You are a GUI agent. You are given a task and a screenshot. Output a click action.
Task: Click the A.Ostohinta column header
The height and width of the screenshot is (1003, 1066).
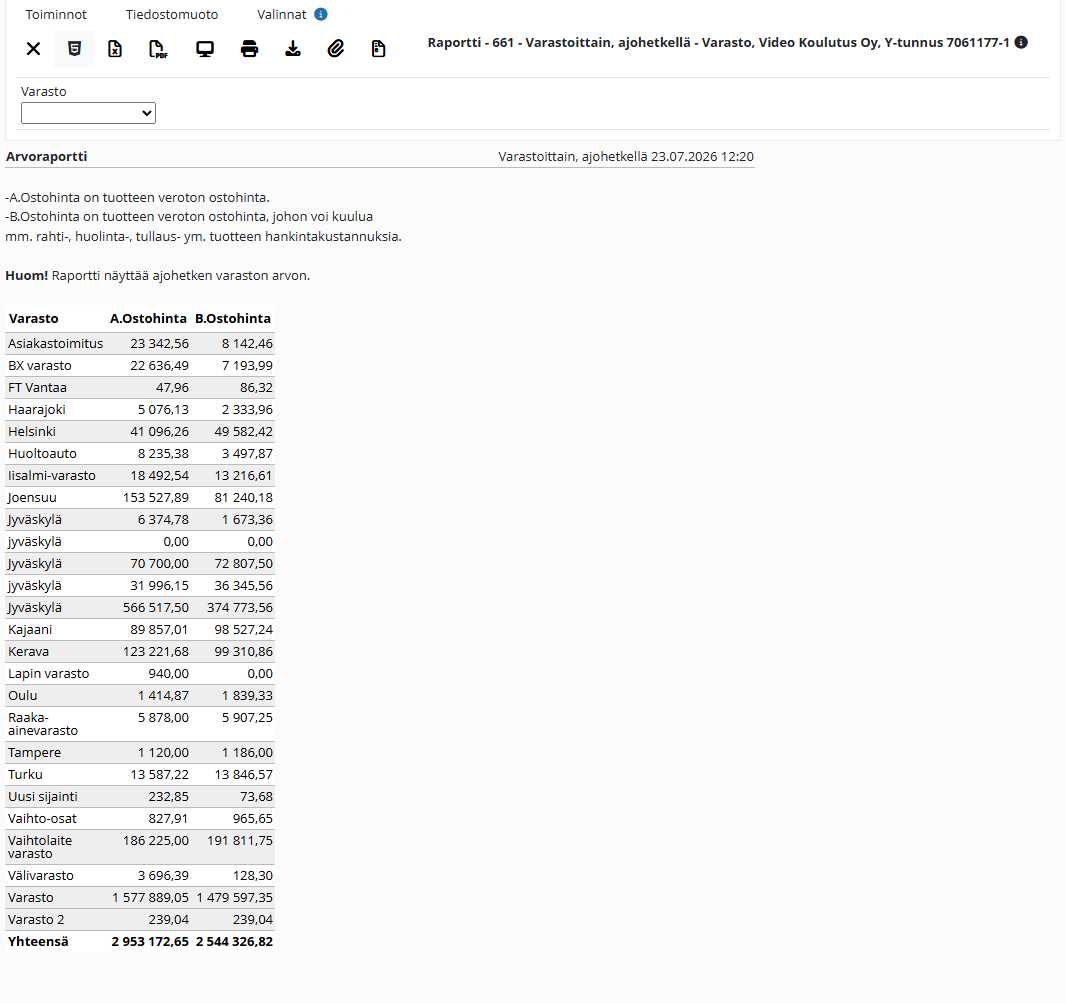pos(148,318)
